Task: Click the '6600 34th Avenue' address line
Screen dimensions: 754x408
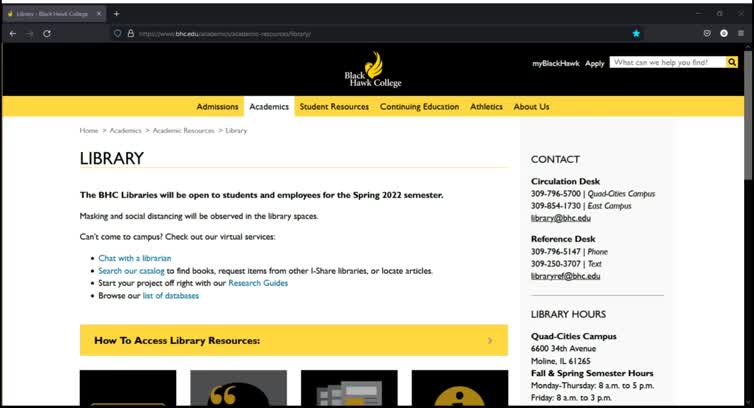Action: click(563, 348)
